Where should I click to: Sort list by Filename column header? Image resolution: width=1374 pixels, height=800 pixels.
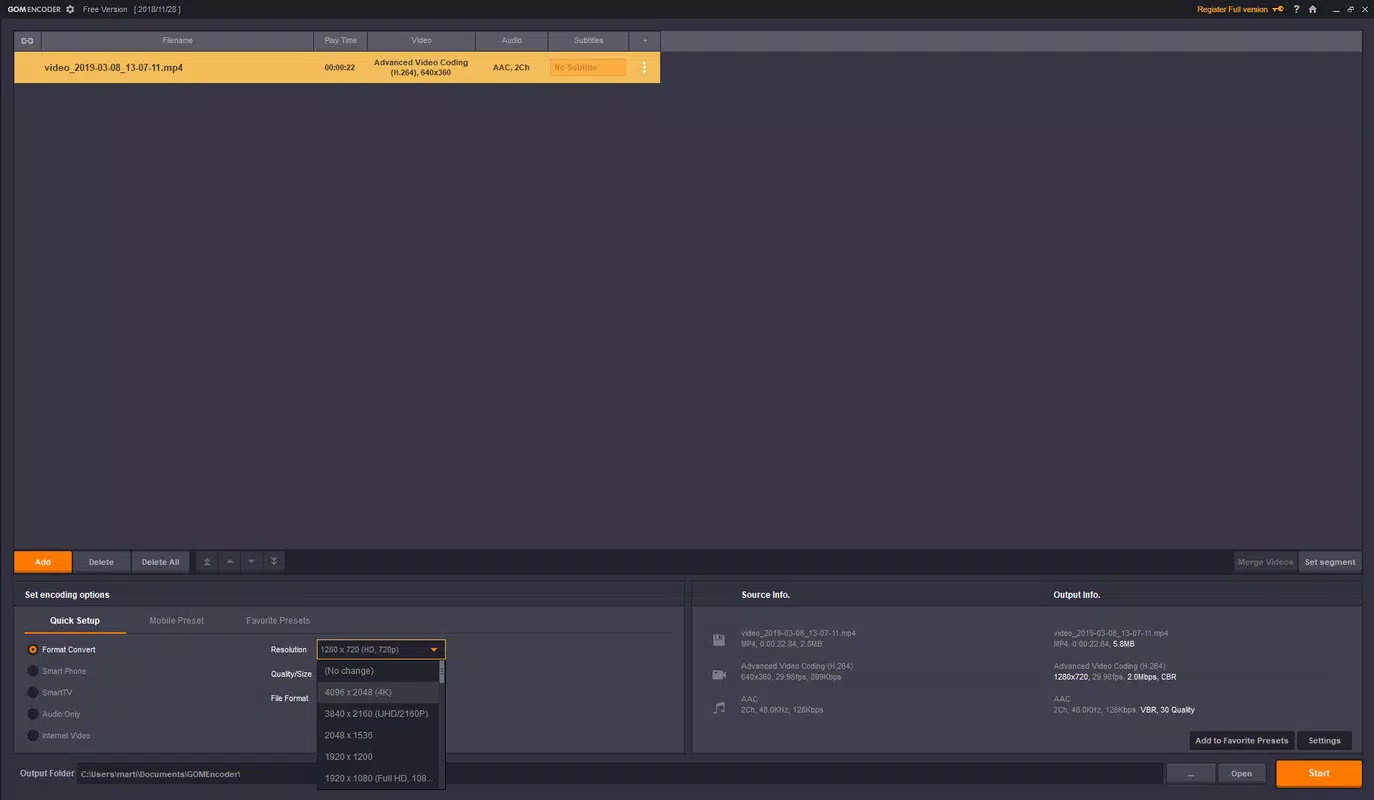[x=178, y=41]
